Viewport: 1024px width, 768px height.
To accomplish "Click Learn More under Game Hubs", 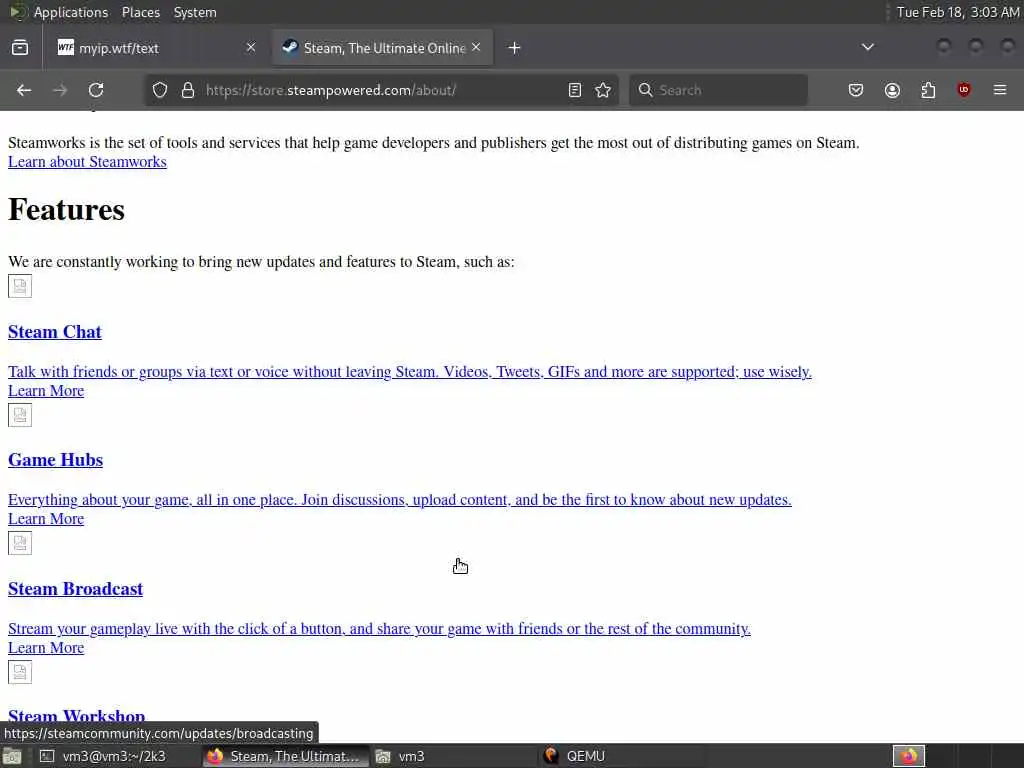I will coord(46,519).
